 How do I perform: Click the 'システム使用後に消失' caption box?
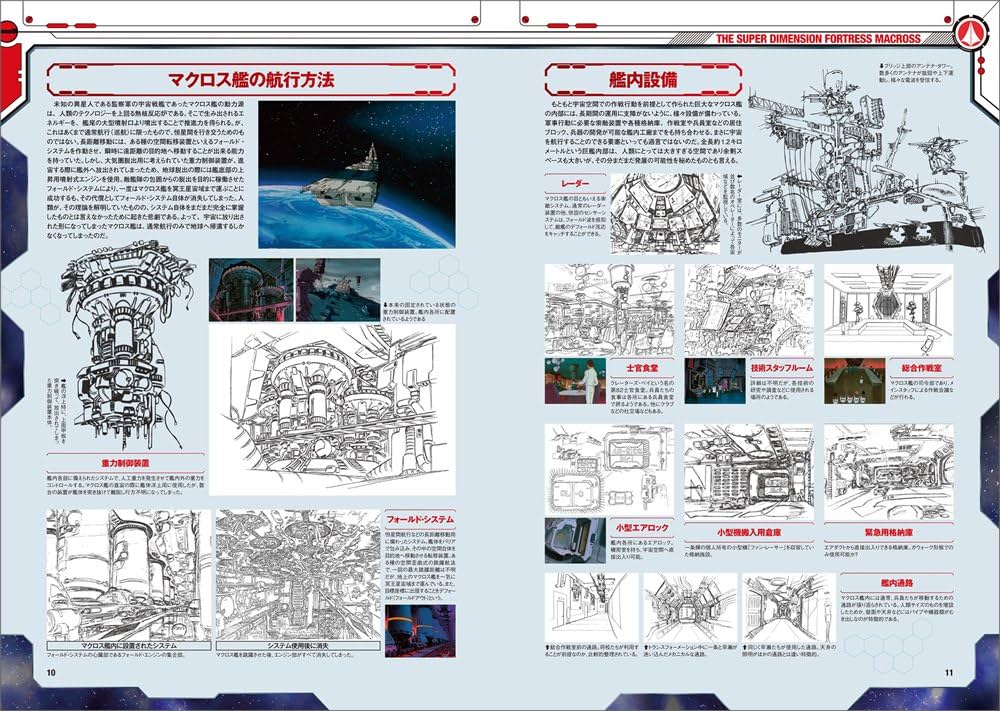pyautogui.click(x=297, y=645)
